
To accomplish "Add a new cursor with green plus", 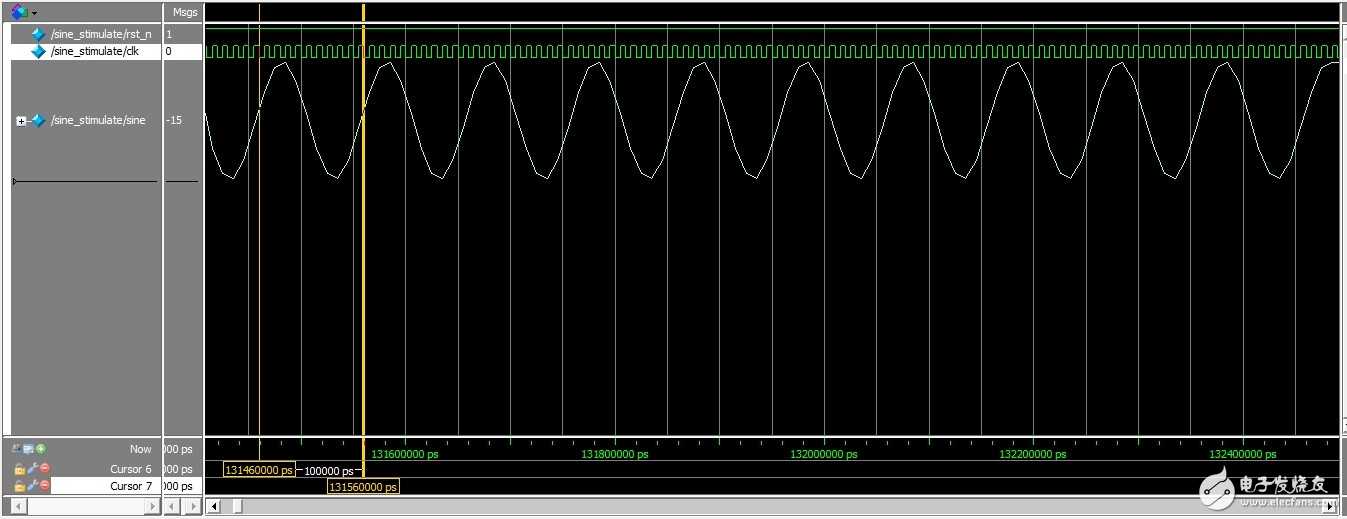I will pyautogui.click(x=41, y=449).
